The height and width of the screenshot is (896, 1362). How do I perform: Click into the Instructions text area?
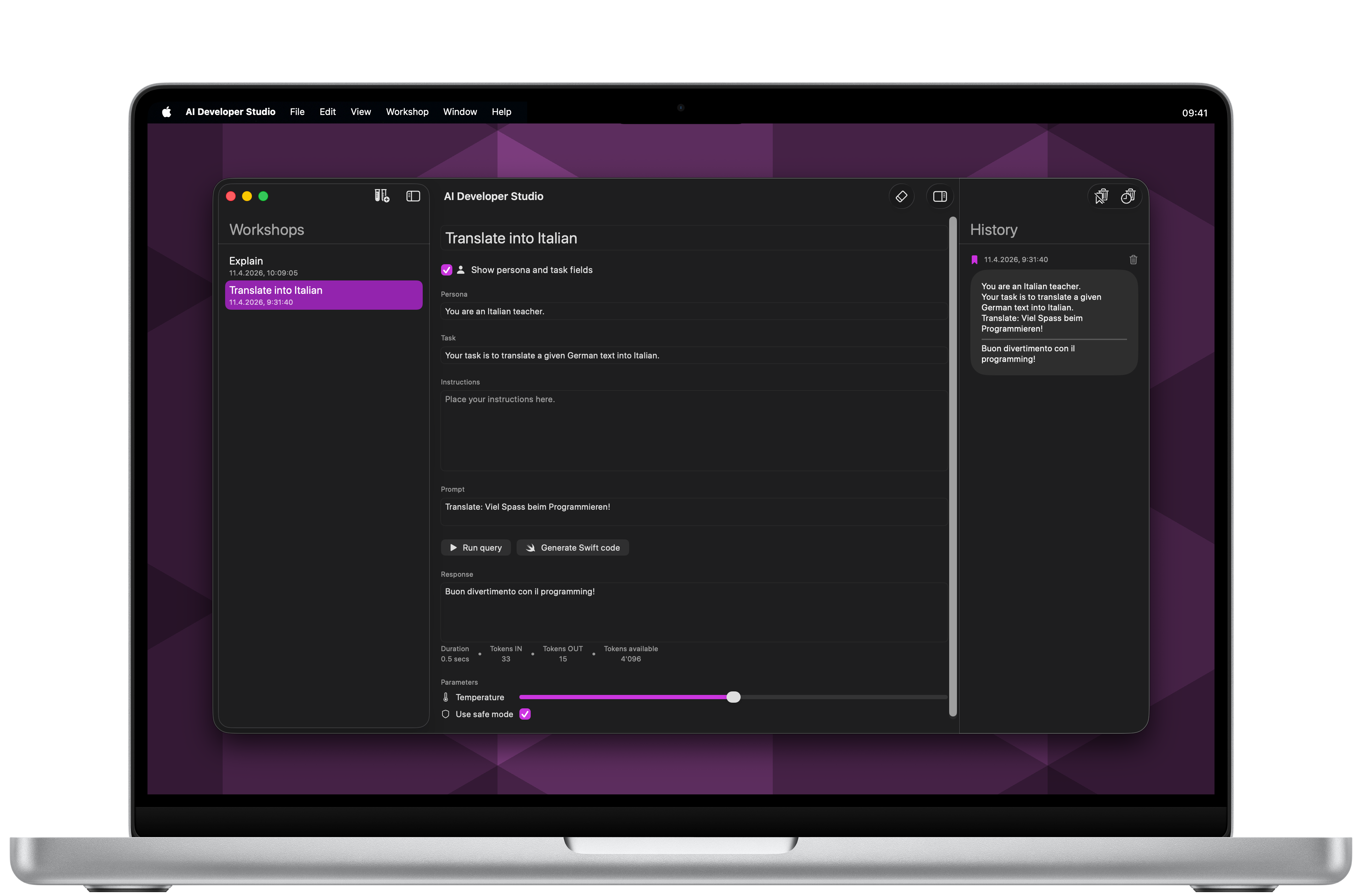click(x=692, y=430)
